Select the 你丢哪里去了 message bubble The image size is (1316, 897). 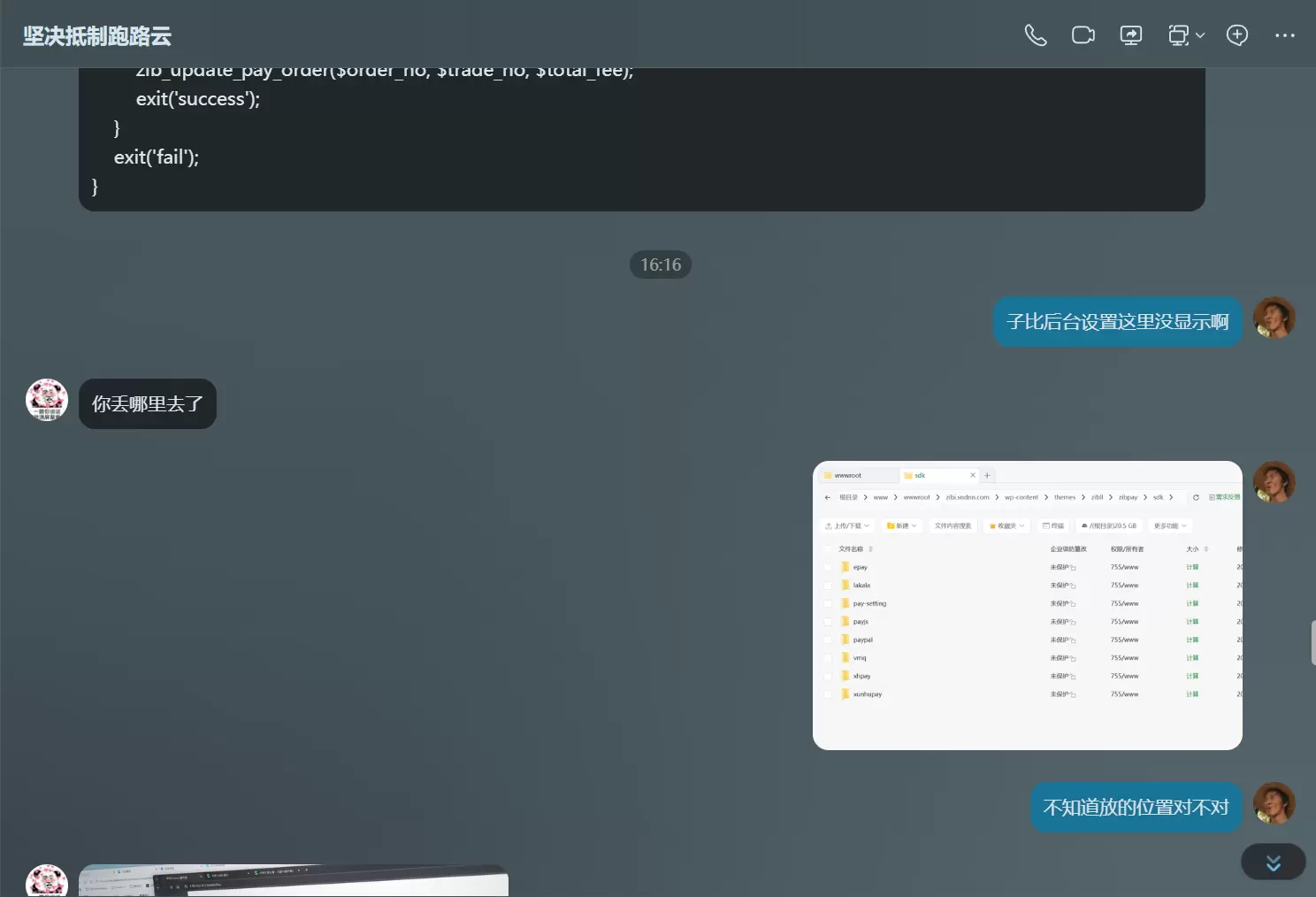click(x=148, y=404)
